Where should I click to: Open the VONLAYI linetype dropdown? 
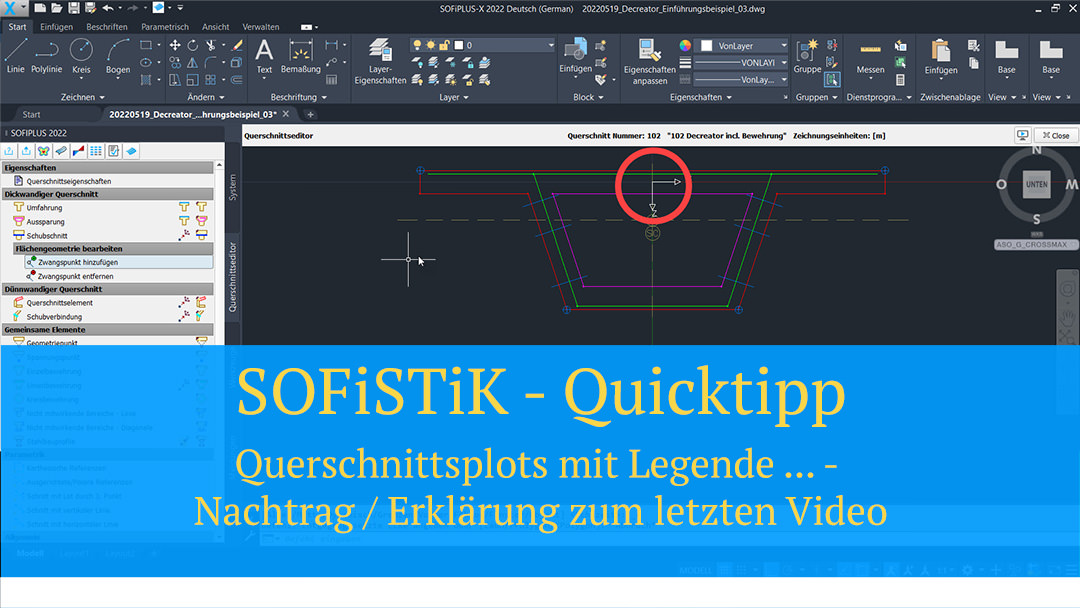tap(785, 62)
